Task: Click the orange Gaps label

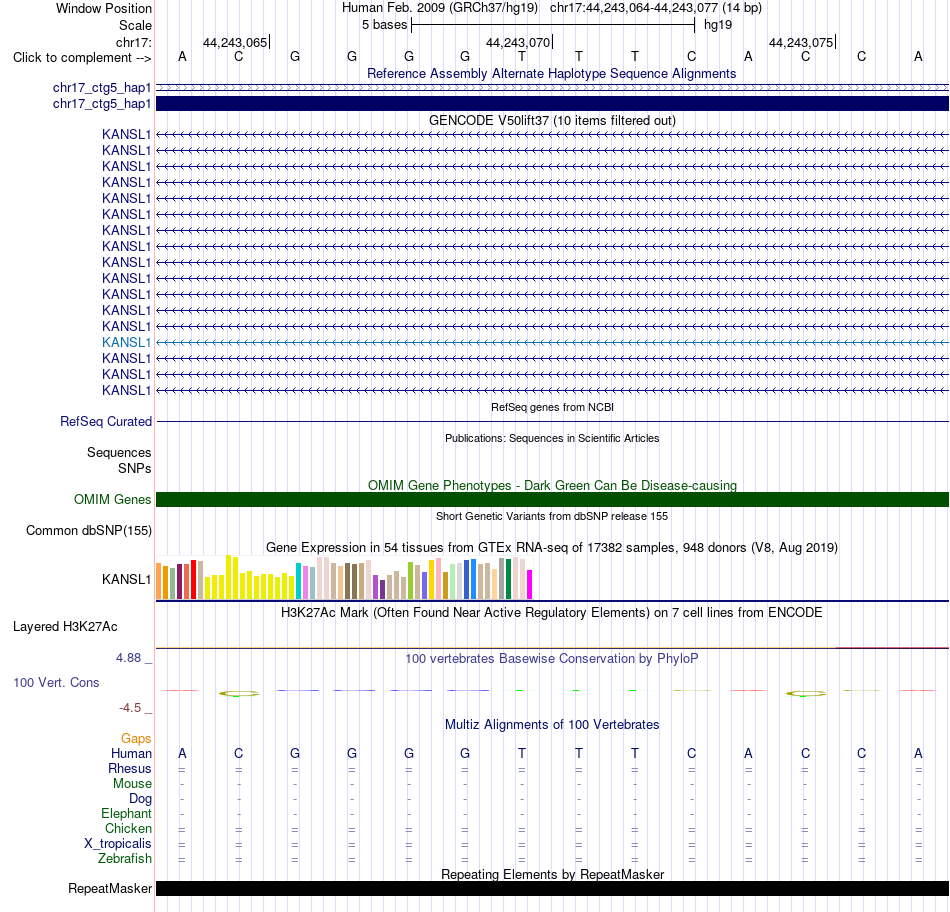Action: pyautogui.click(x=136, y=738)
